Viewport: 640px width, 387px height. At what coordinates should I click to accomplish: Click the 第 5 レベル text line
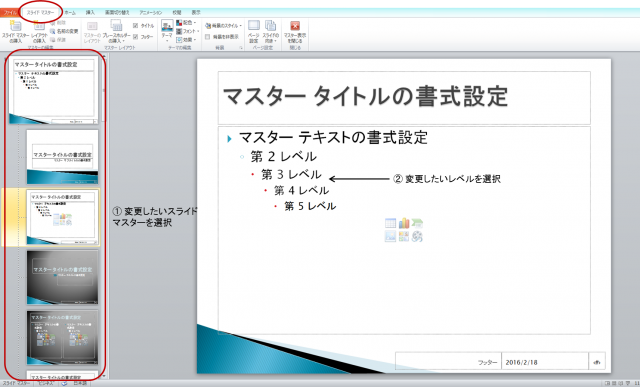(x=310, y=206)
